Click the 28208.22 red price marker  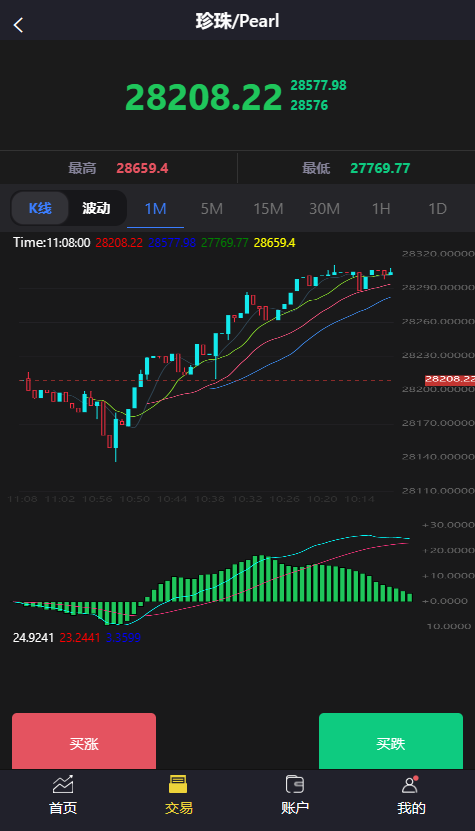pyautogui.click(x=450, y=379)
